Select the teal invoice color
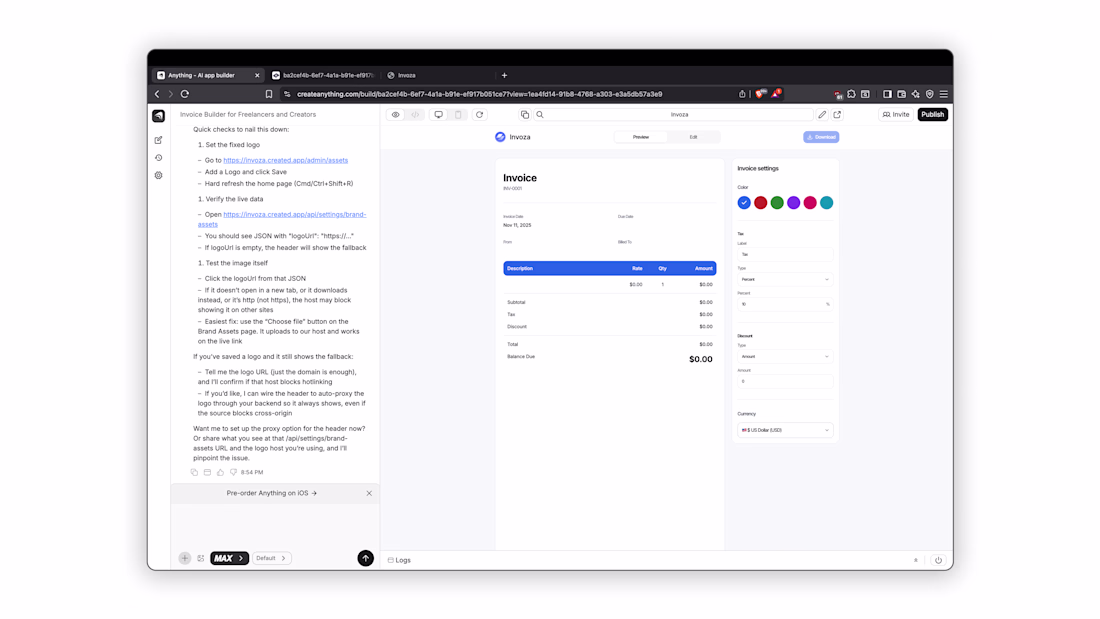Viewport: 1100px width, 619px height. [x=826, y=203]
